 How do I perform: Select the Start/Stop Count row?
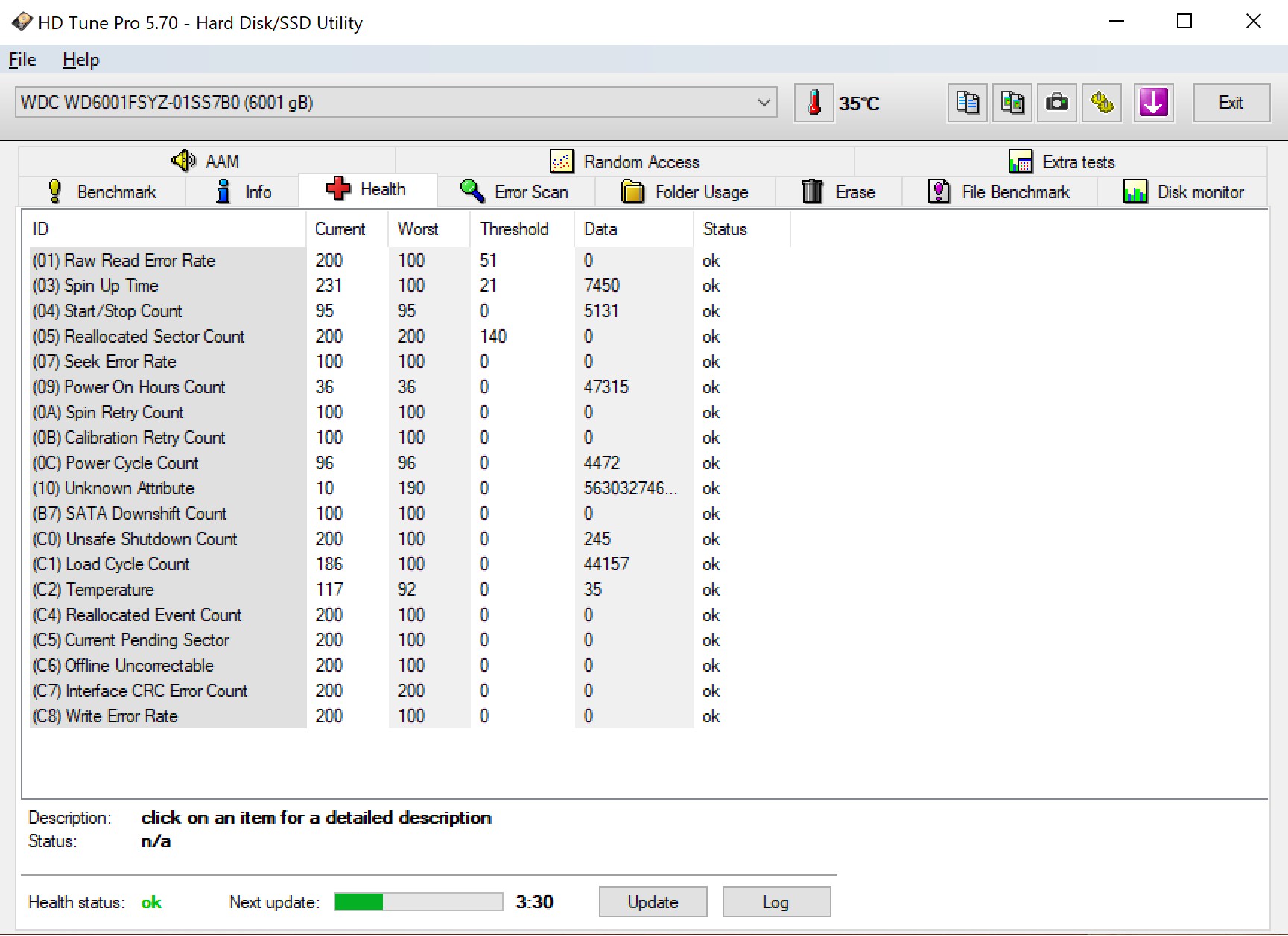point(410,311)
